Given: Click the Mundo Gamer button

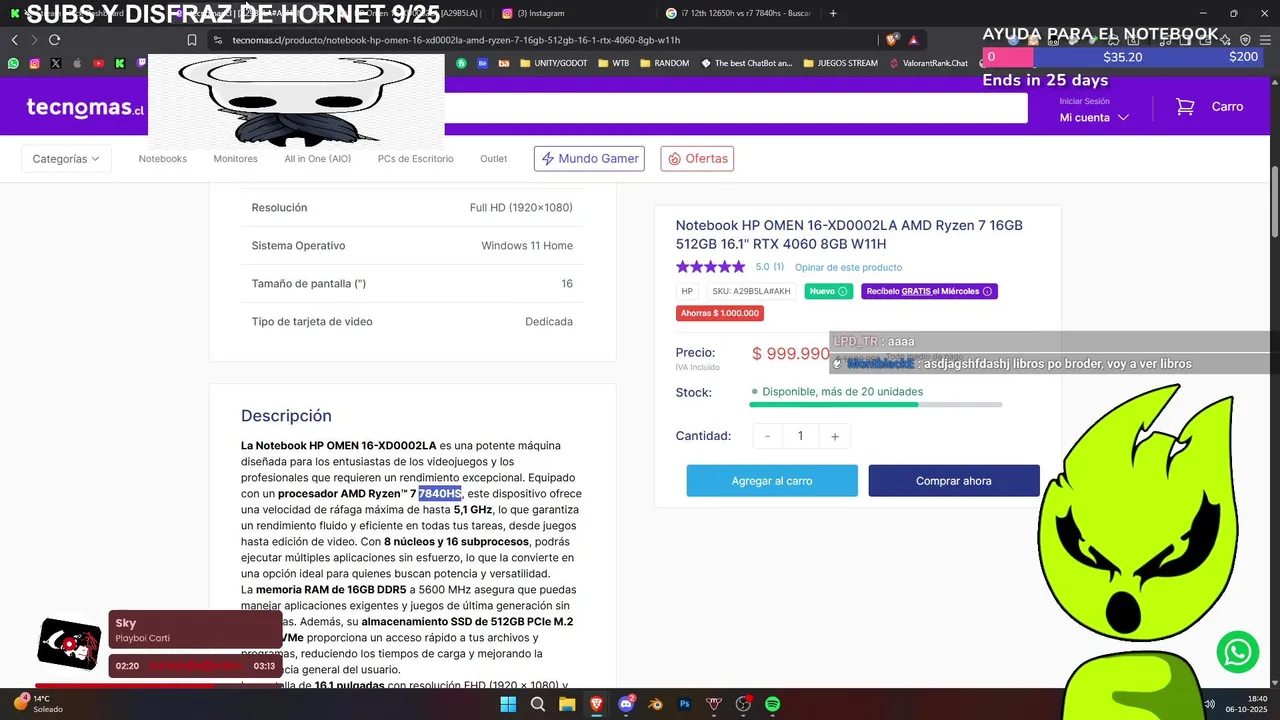Looking at the screenshot, I should coord(589,158).
